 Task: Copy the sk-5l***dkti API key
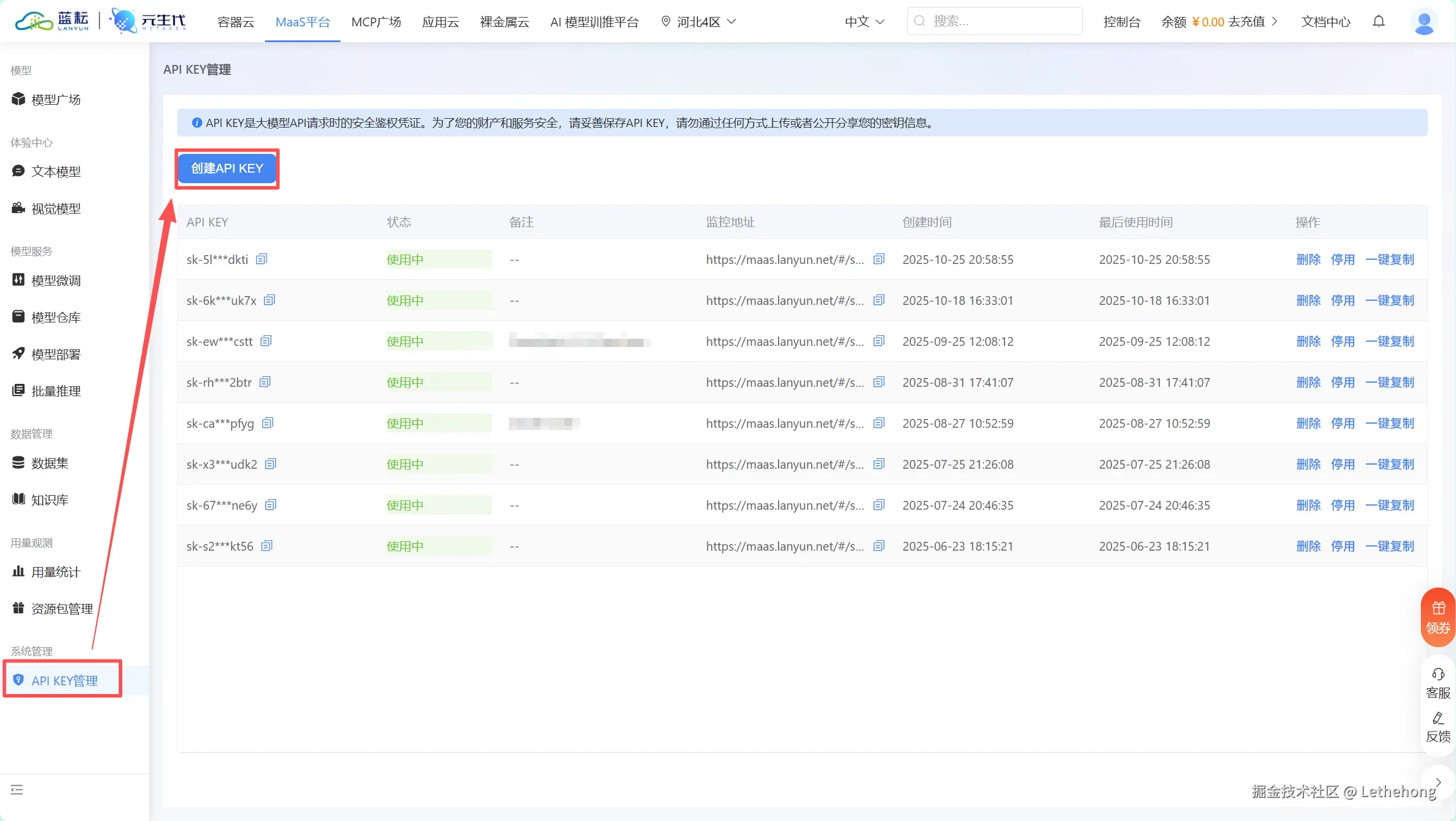click(261, 259)
